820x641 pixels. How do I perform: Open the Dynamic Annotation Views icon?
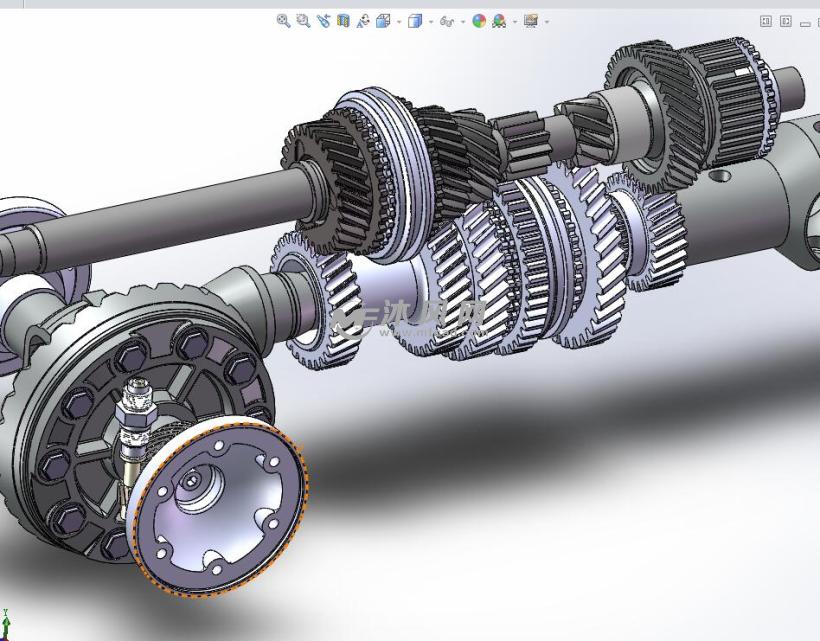pyautogui.click(x=363, y=21)
